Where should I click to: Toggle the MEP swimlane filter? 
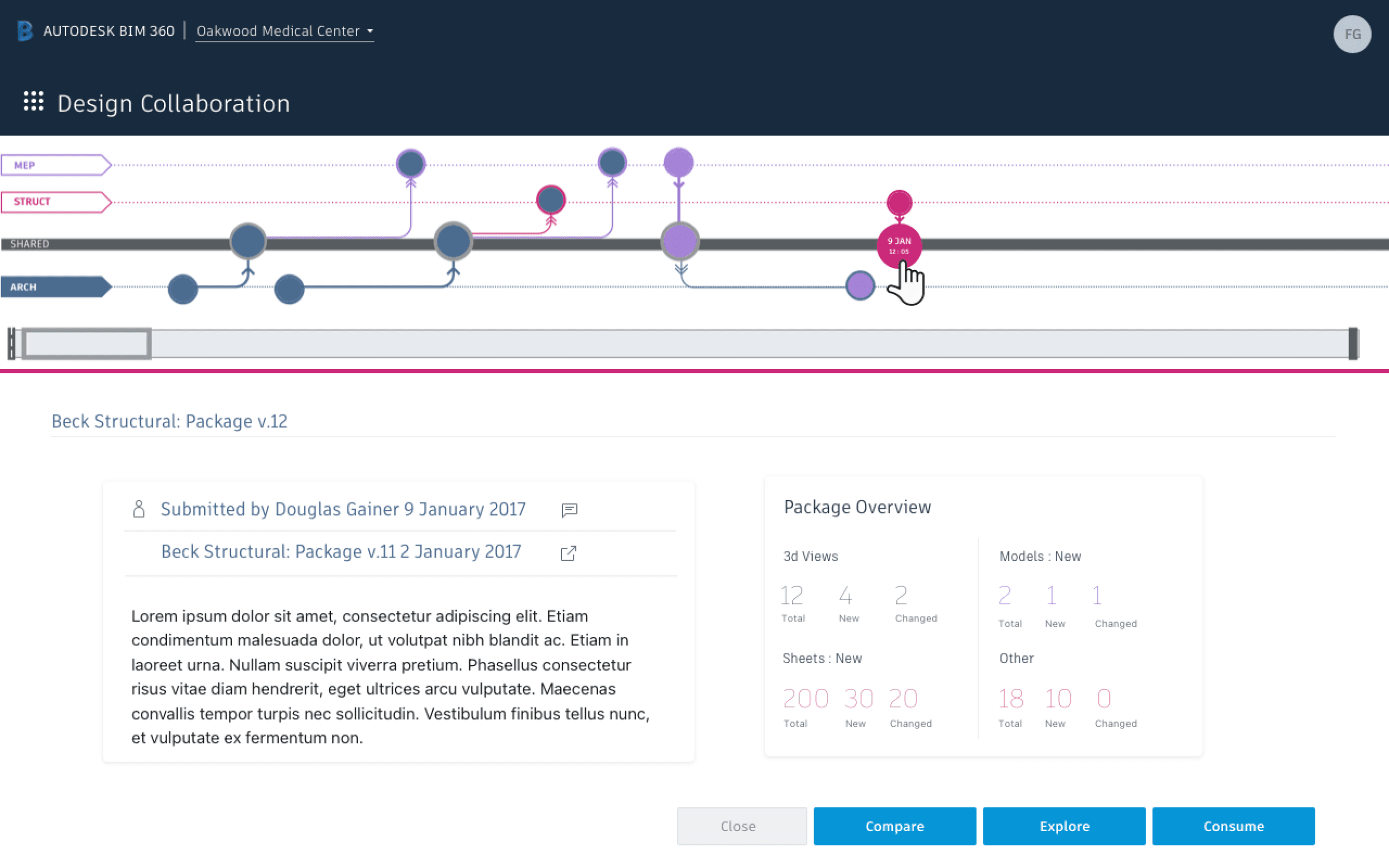[x=52, y=165]
